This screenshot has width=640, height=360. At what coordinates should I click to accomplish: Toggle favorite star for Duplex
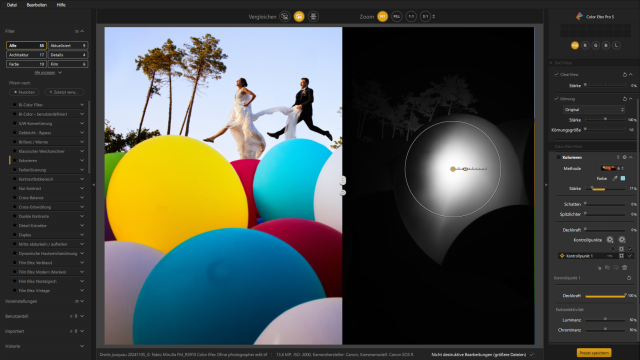14,235
